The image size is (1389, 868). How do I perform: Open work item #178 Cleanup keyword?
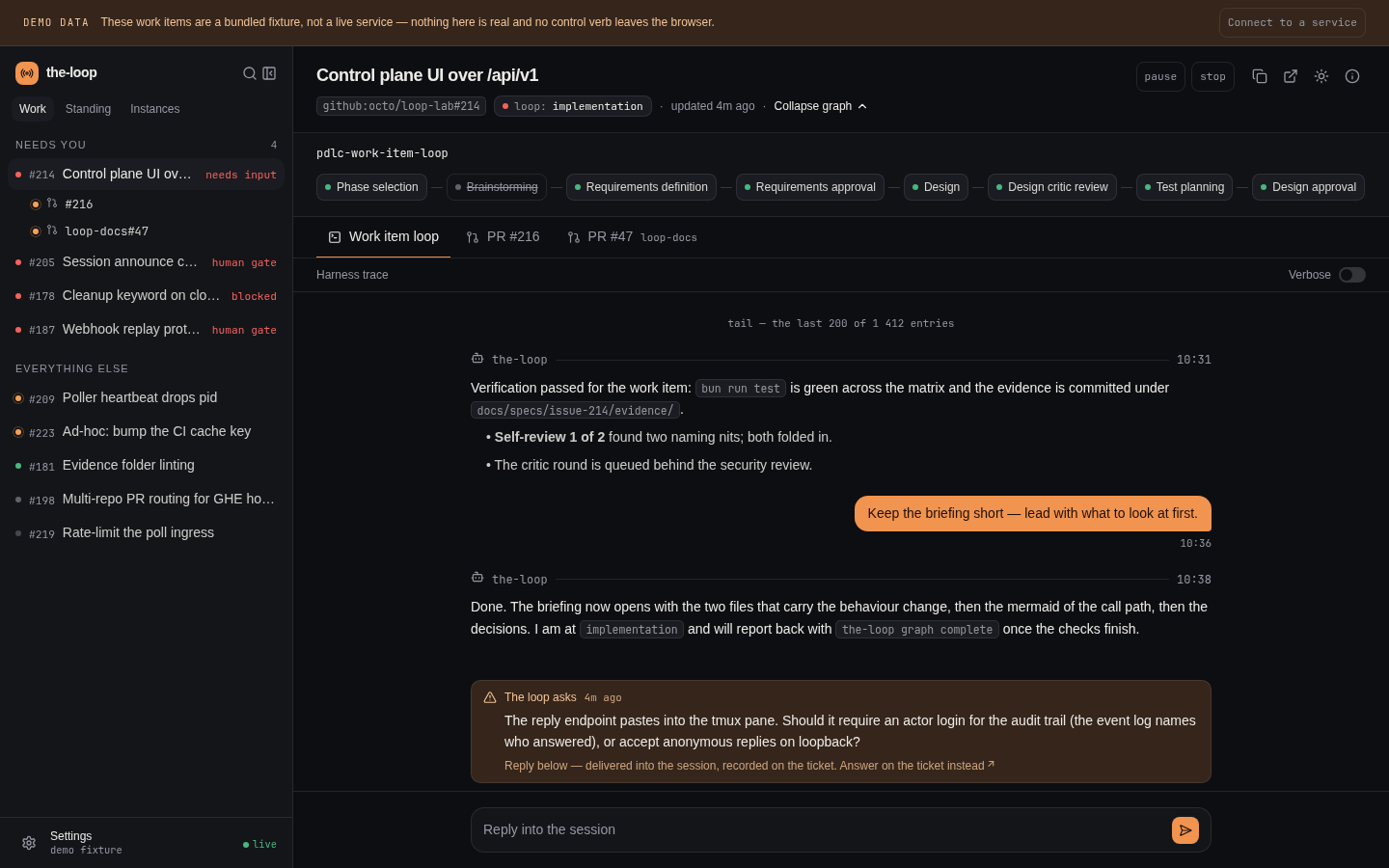pyautogui.click(x=147, y=296)
